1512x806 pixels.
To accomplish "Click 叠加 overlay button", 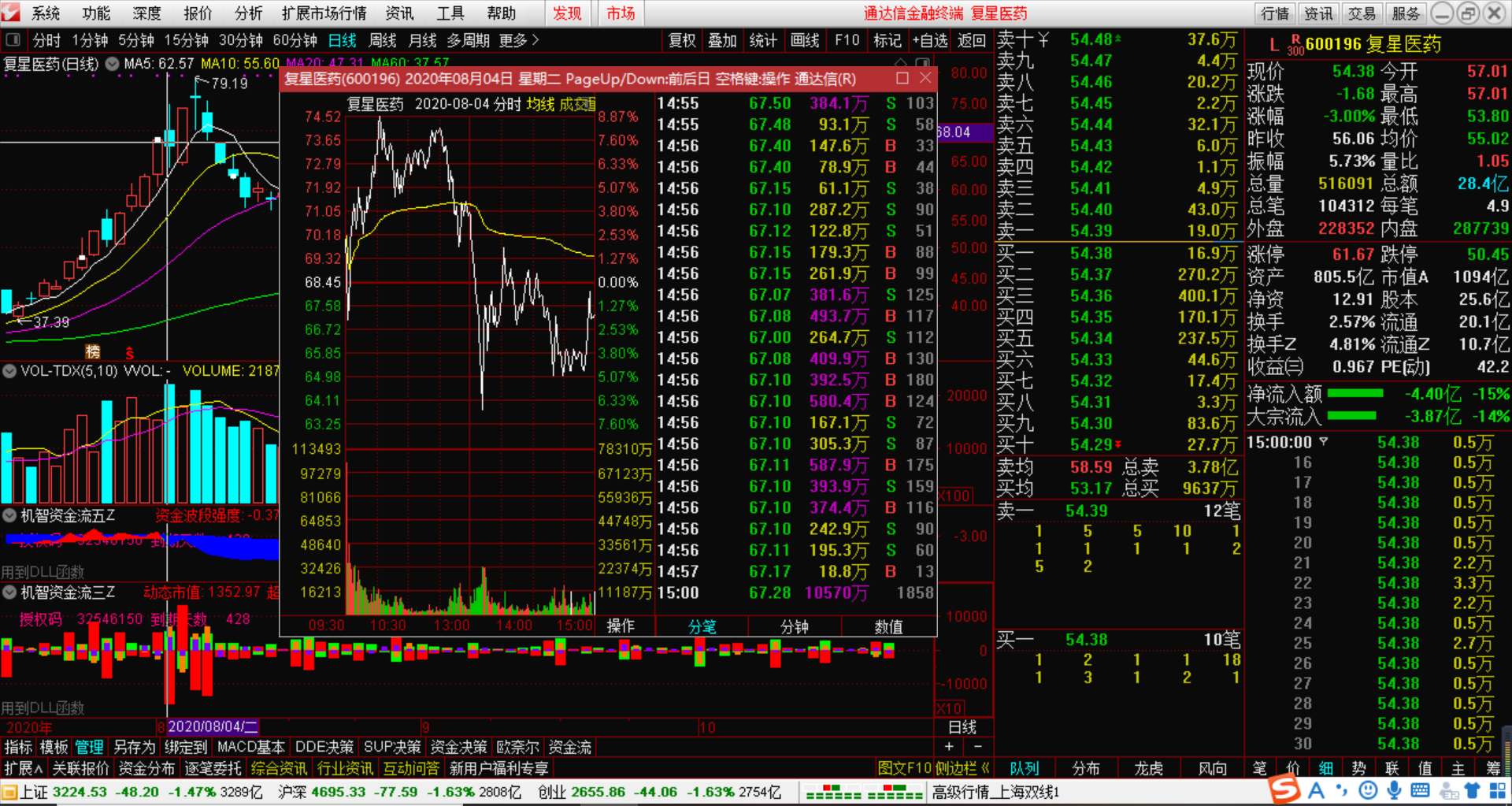I will click(x=722, y=39).
